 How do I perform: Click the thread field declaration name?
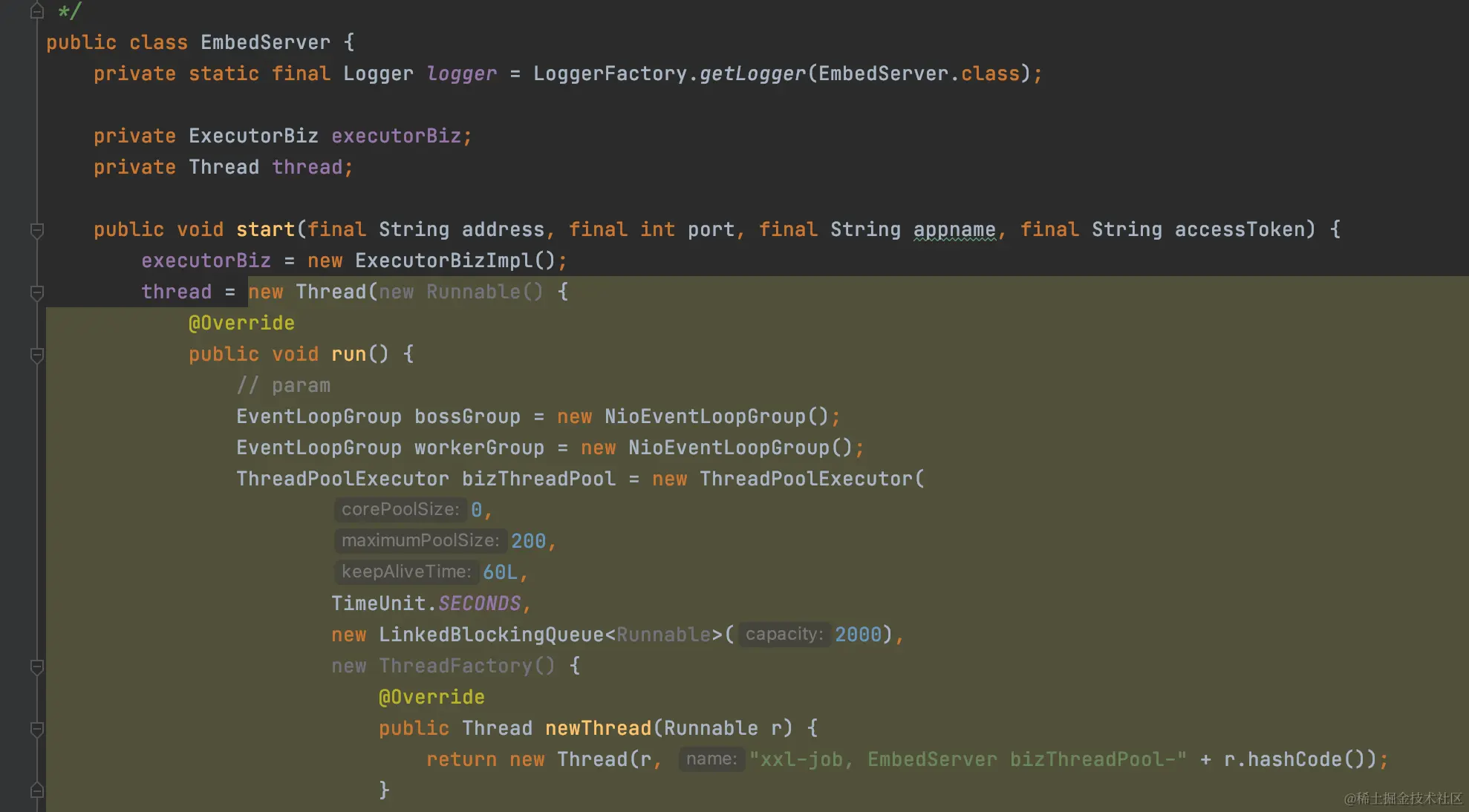point(307,167)
